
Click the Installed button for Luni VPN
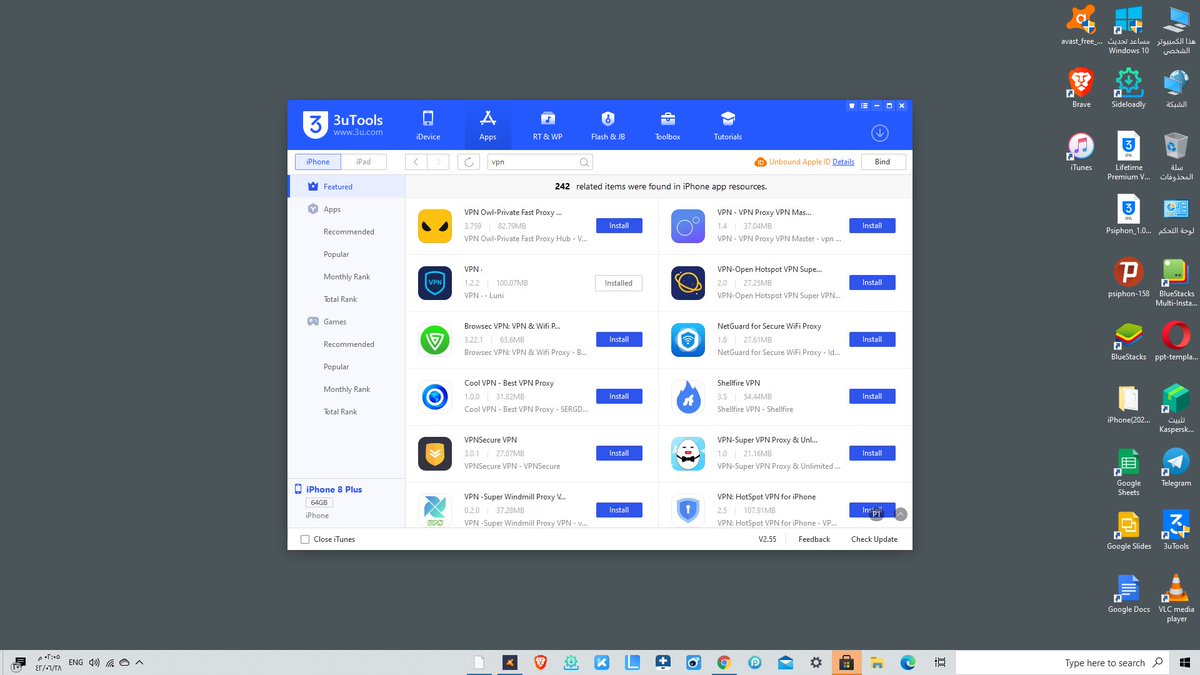tap(619, 283)
